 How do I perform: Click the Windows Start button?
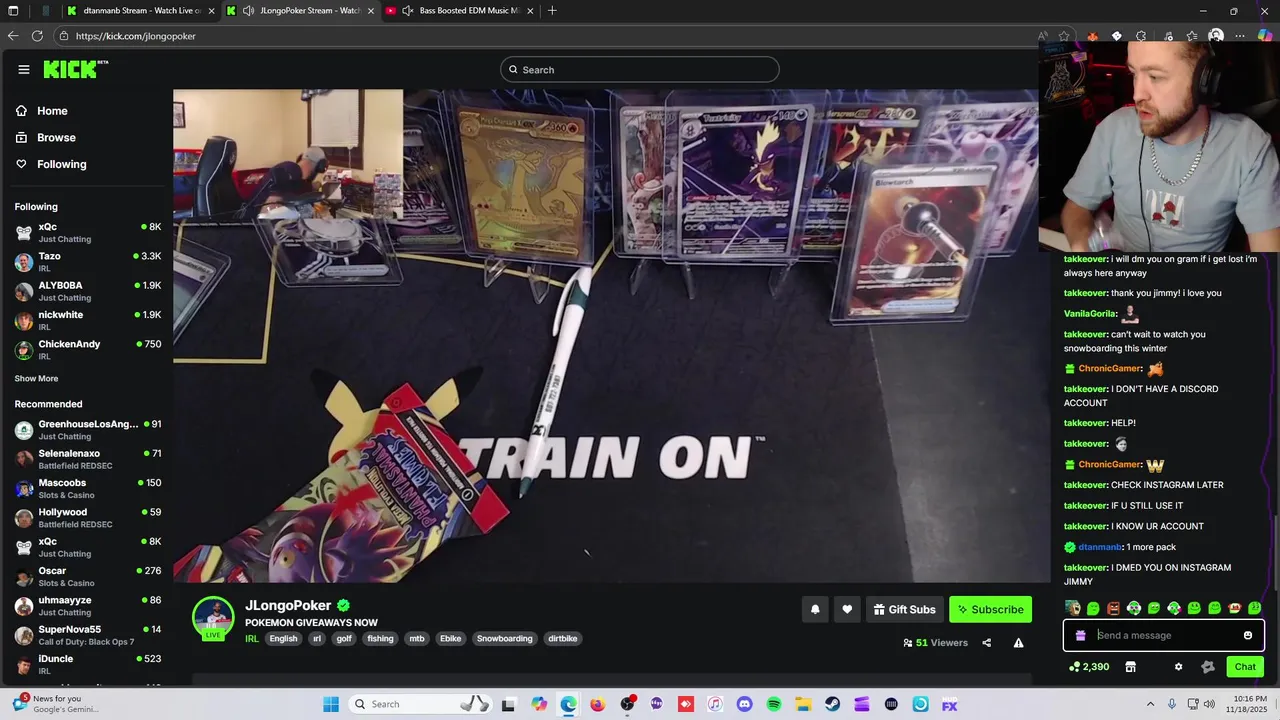pyautogui.click(x=331, y=704)
